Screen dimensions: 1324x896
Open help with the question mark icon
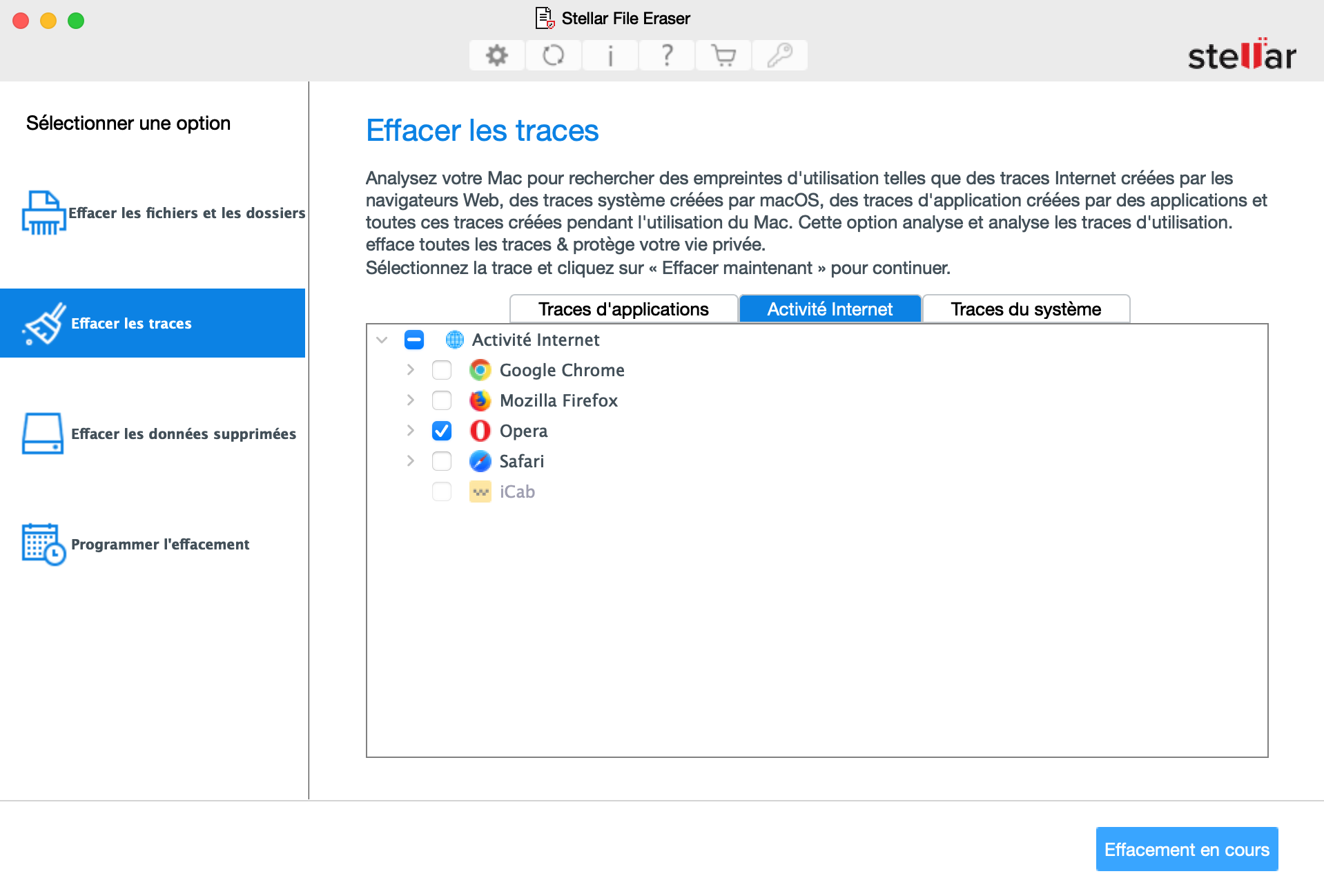(666, 55)
